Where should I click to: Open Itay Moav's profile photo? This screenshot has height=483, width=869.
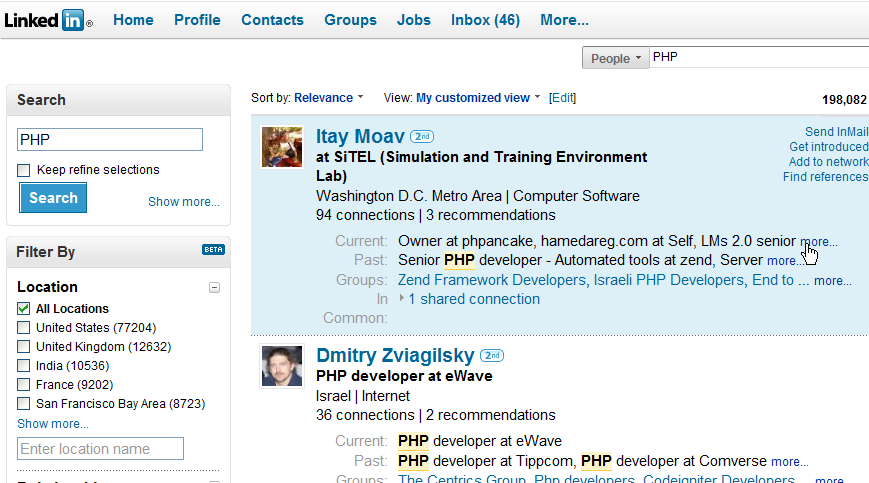pos(282,147)
